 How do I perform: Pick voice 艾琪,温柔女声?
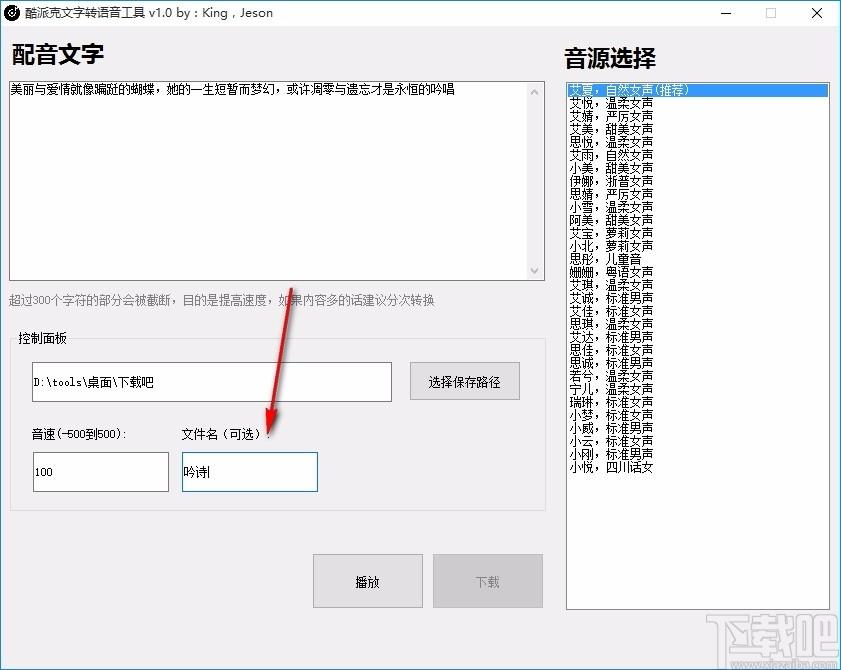click(697, 285)
